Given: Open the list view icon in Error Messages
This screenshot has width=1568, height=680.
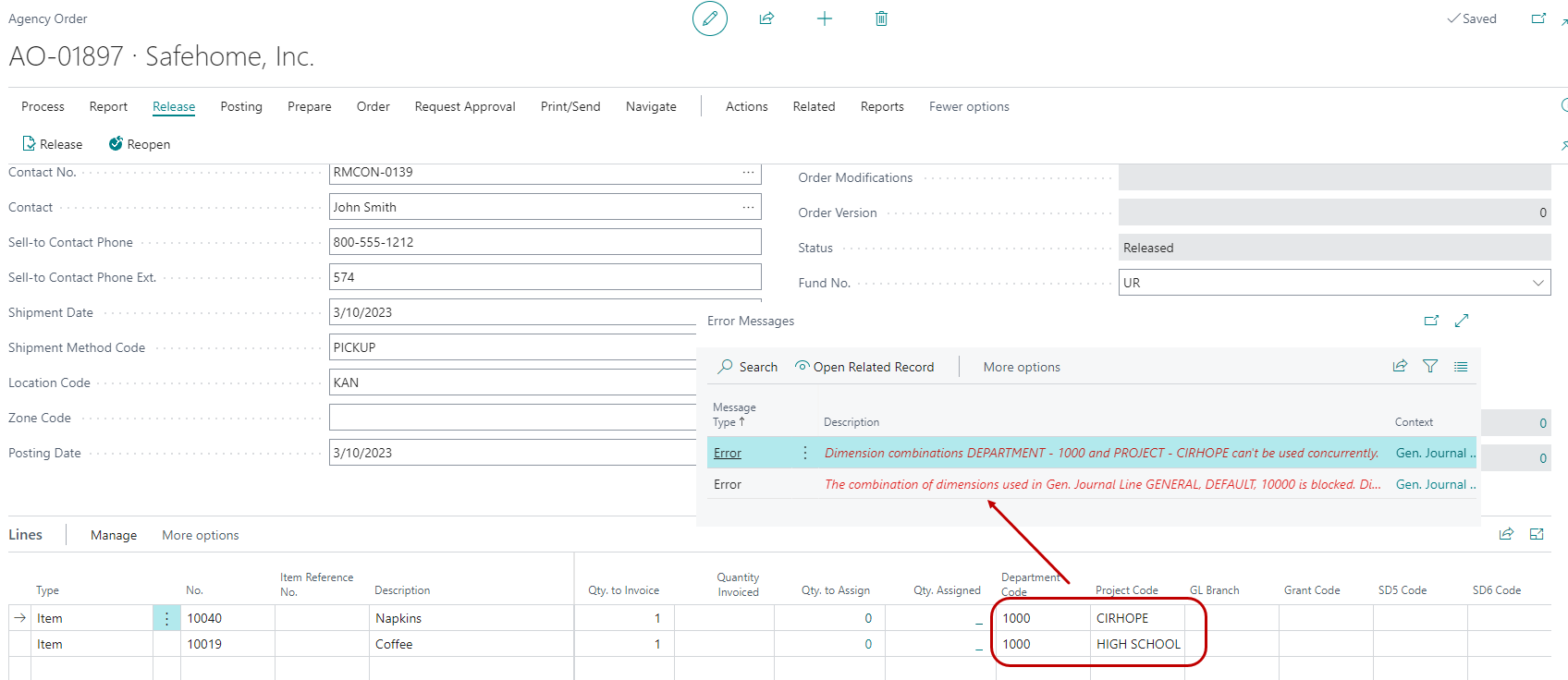Looking at the screenshot, I should coord(1461,367).
